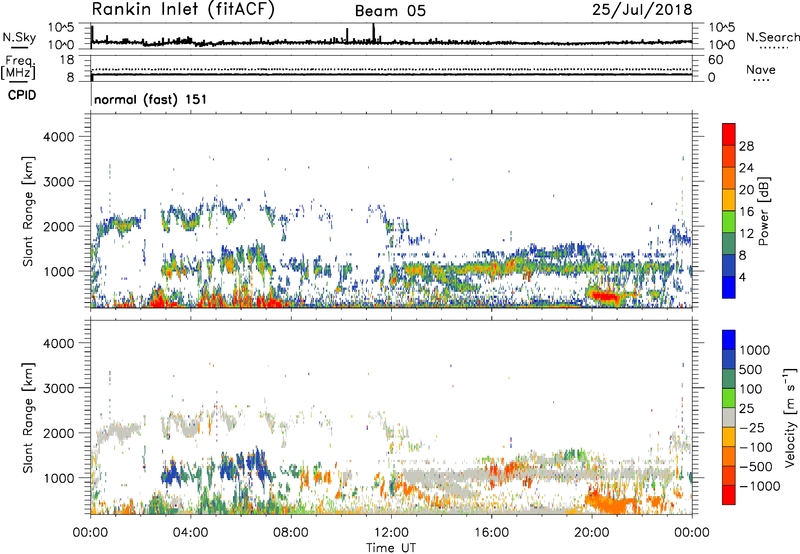Click the "20" power colorbar label
The height and width of the screenshot is (554, 800).
click(x=746, y=190)
